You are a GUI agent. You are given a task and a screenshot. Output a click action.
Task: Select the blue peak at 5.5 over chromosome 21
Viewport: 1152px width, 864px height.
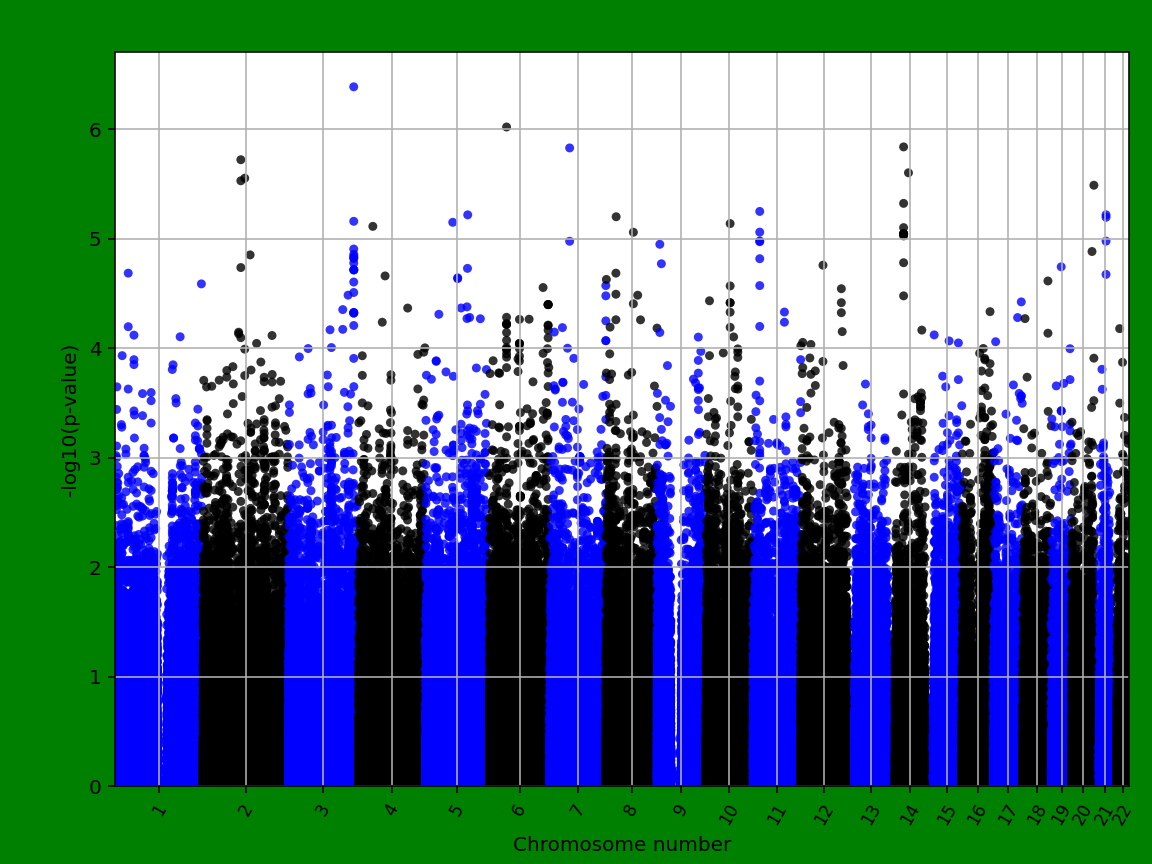coord(1092,183)
